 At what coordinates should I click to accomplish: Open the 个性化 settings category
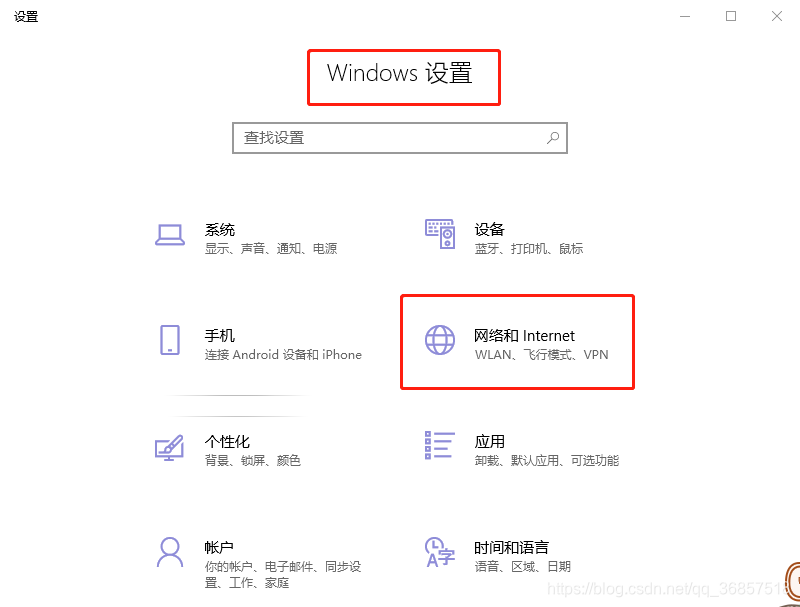[x=227, y=441]
